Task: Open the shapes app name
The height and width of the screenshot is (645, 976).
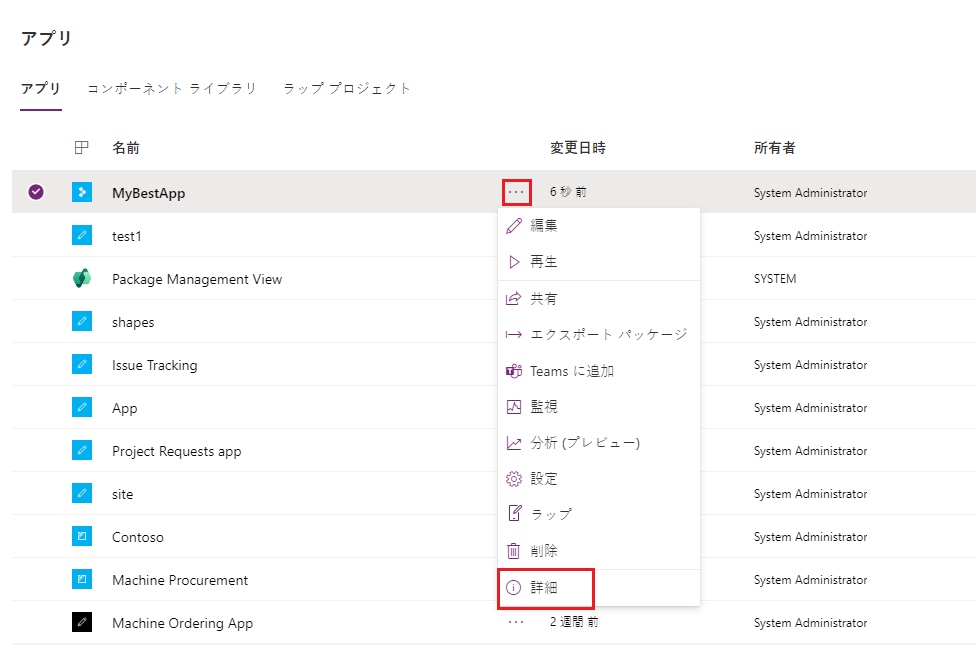Action: [133, 322]
